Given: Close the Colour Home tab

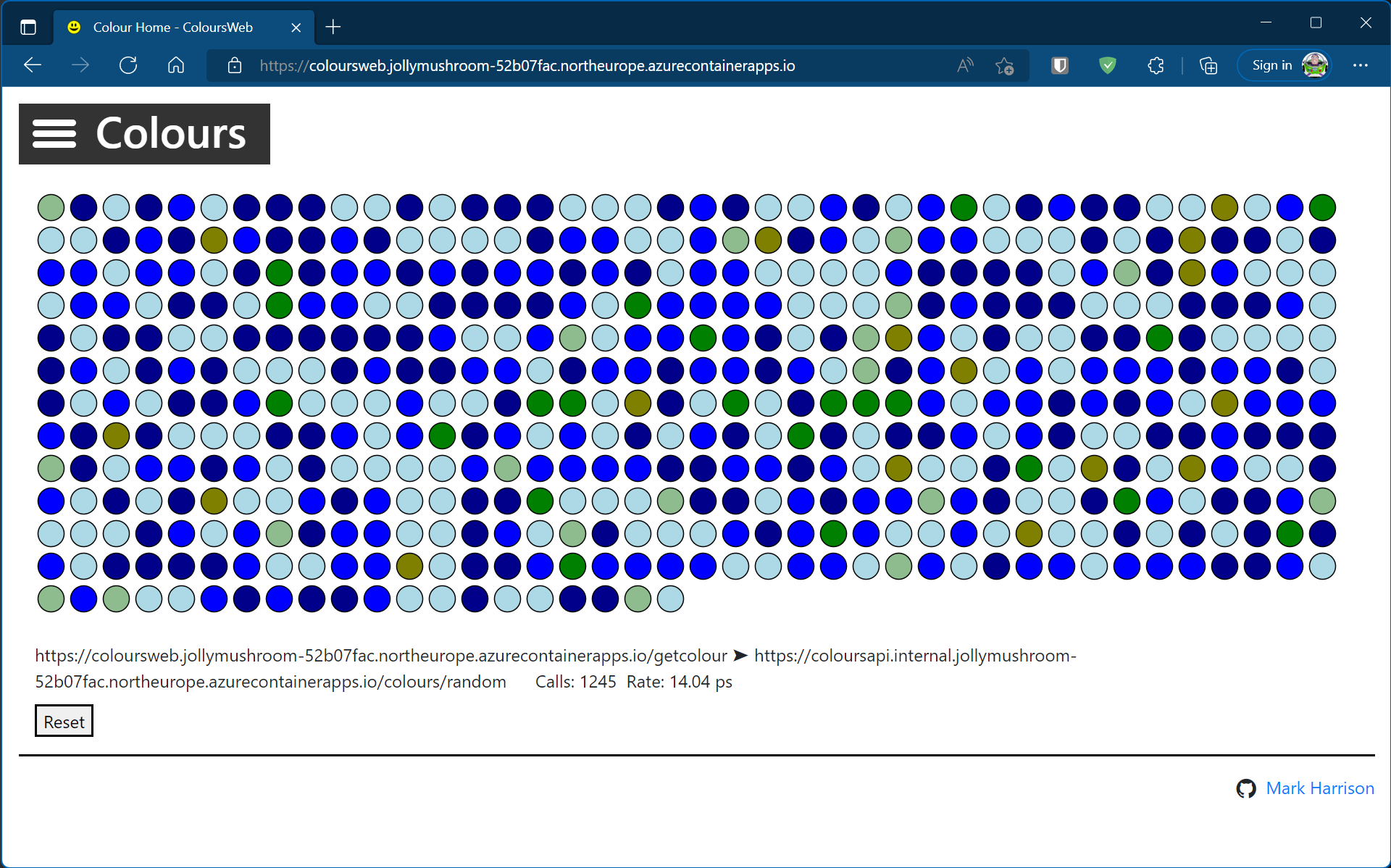Looking at the screenshot, I should pyautogui.click(x=296, y=28).
